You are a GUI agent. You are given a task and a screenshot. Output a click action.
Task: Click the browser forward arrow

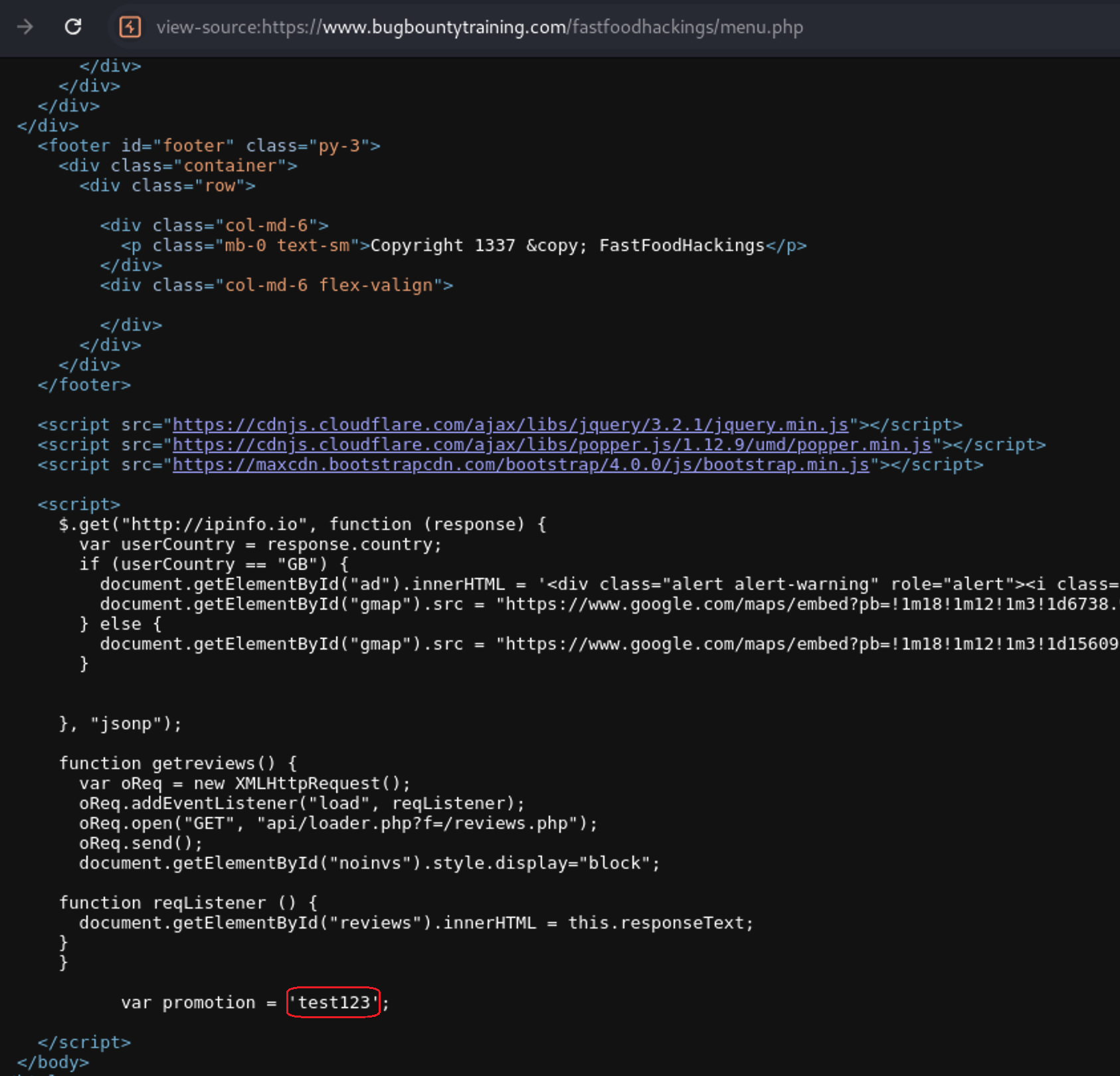click(25, 27)
